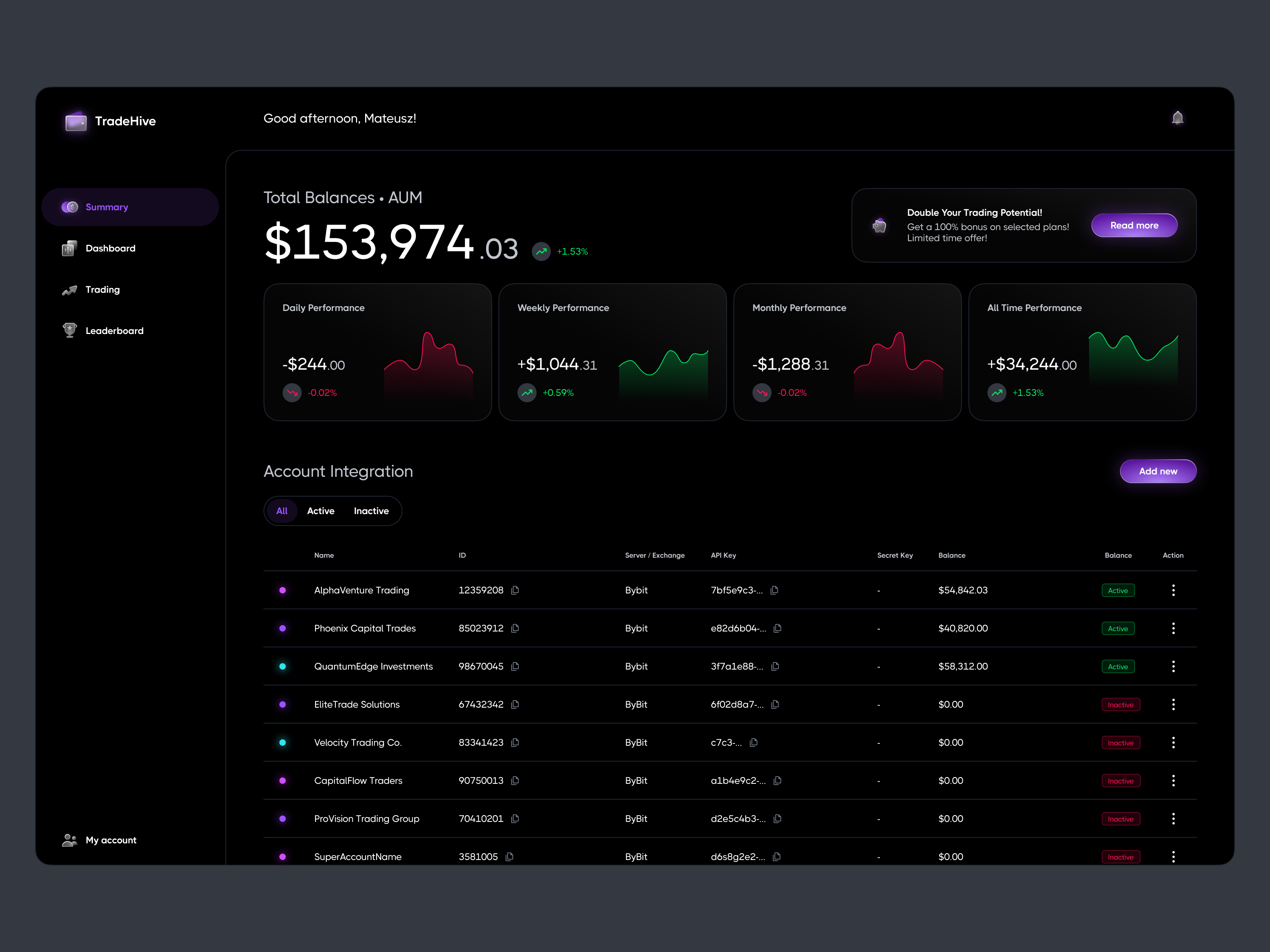Navigate to Leaderboard page
The height and width of the screenshot is (952, 1270).
[103, 331]
